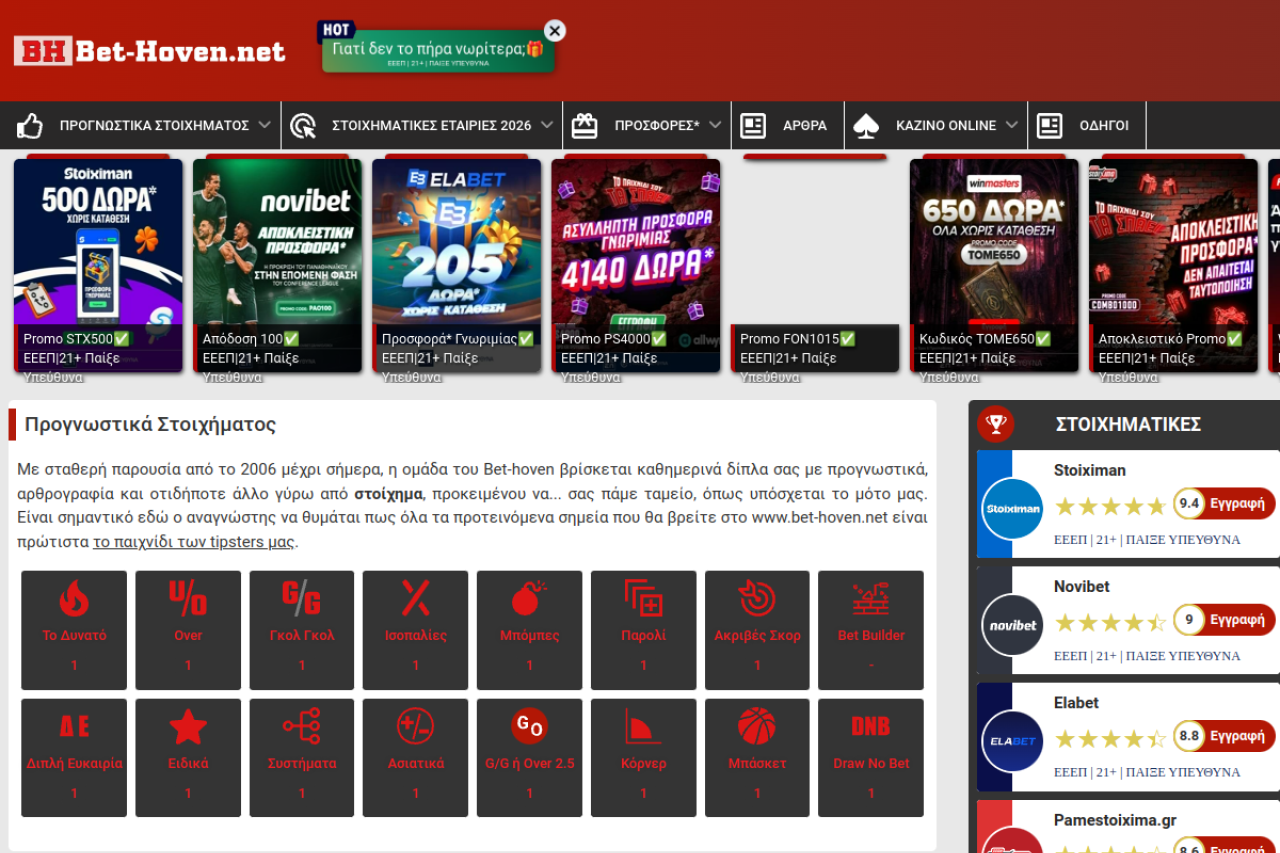
Task: Click the Novibet star rating
Action: pos(1110,623)
